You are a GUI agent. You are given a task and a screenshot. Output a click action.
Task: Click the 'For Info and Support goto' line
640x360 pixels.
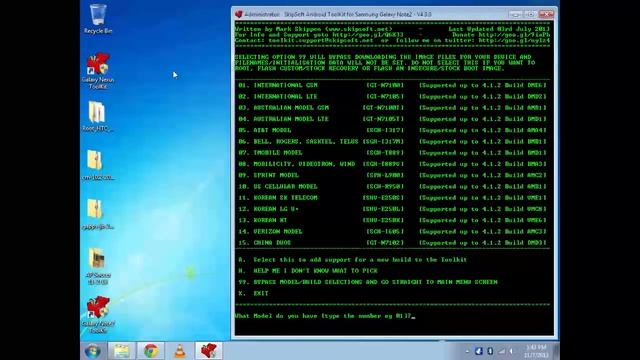(x=319, y=35)
